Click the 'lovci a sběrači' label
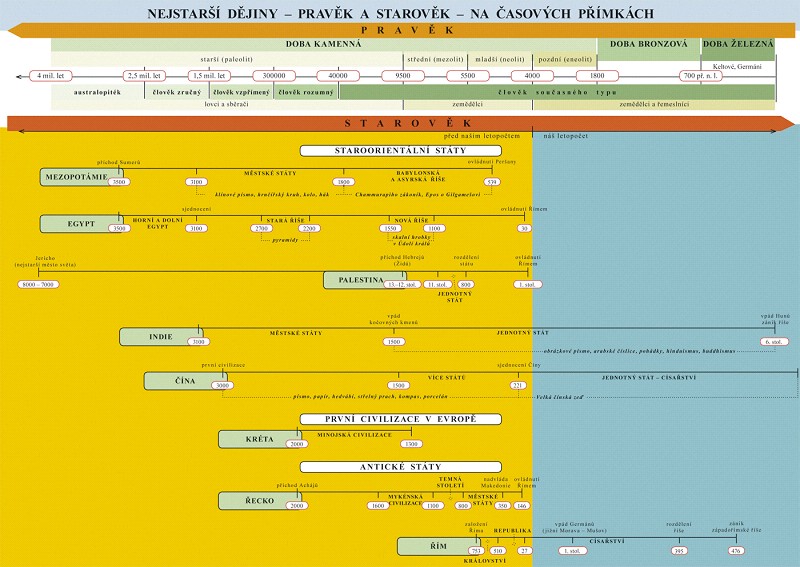The width and height of the screenshot is (800, 567). tap(227, 104)
